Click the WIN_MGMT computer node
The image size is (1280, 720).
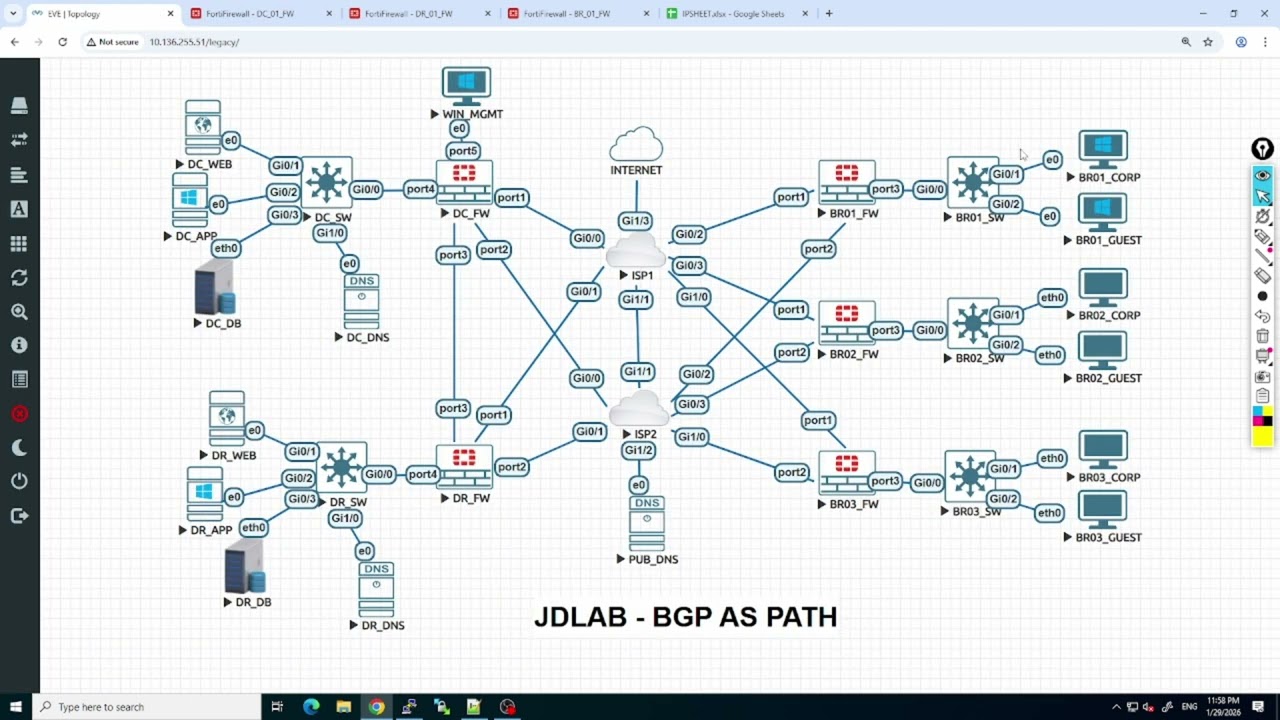click(x=466, y=86)
